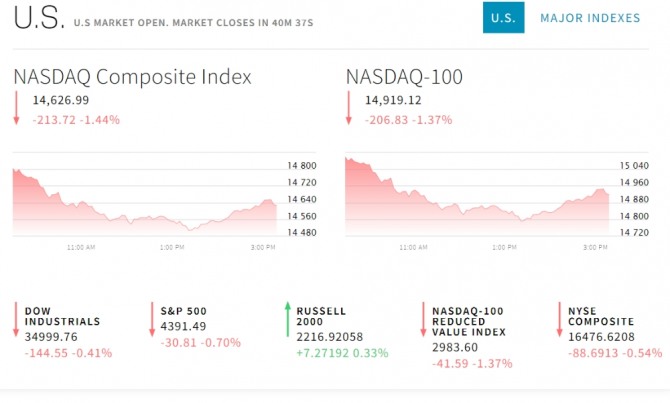Click the NASDAQ-100 red down arrow
The image size is (670, 403).
click(x=349, y=108)
